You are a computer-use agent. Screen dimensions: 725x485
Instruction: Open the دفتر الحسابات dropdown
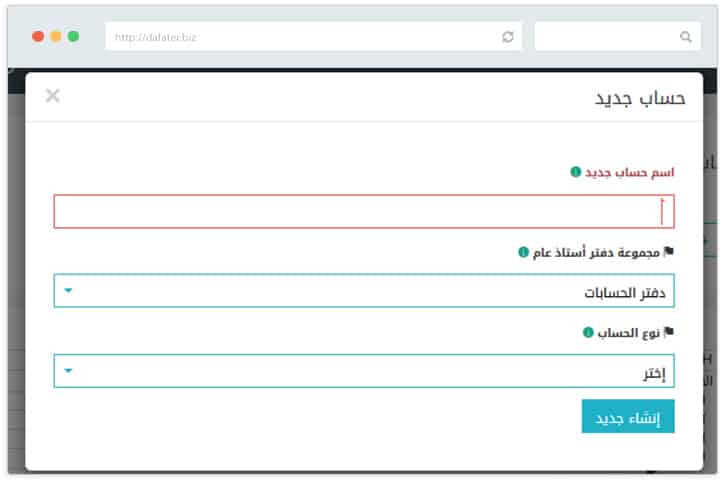click(x=363, y=291)
